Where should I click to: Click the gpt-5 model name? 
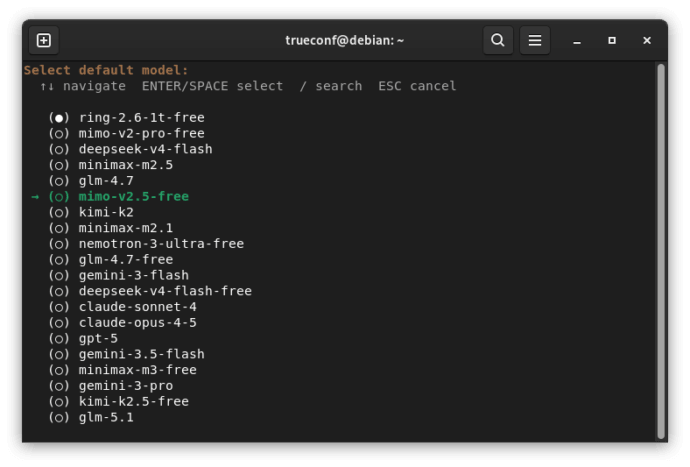click(98, 338)
